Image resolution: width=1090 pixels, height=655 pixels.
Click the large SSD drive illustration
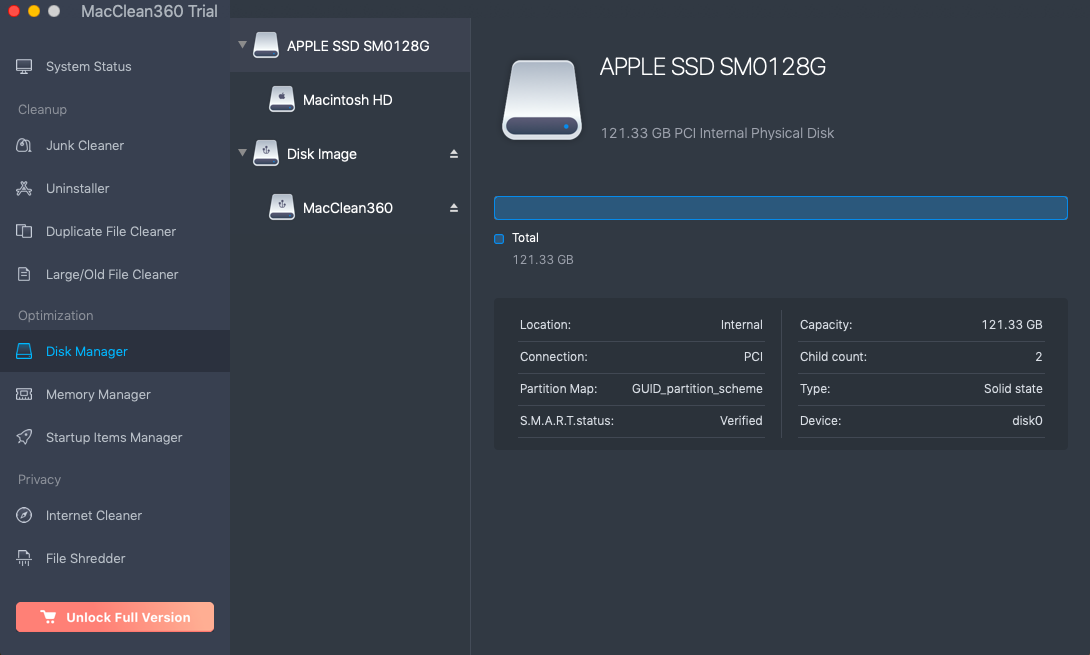[x=542, y=100]
